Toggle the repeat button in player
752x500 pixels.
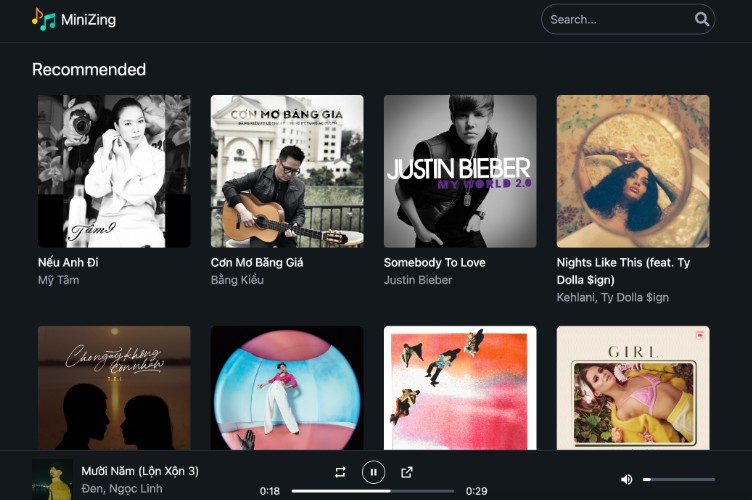(x=340, y=472)
